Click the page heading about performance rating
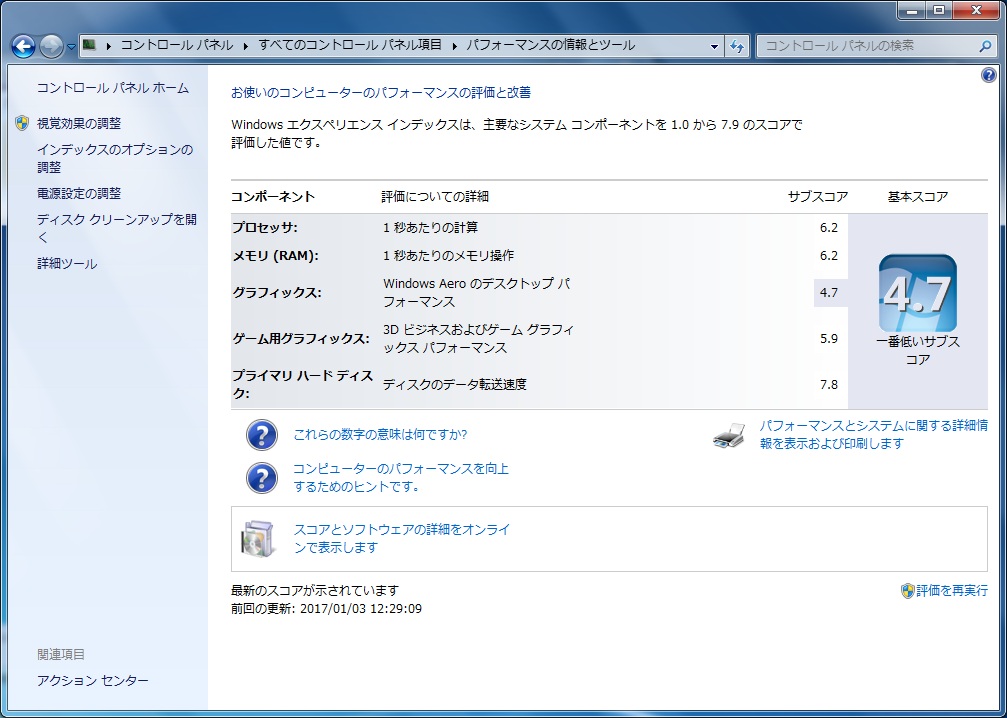1007x718 pixels. pos(381,92)
